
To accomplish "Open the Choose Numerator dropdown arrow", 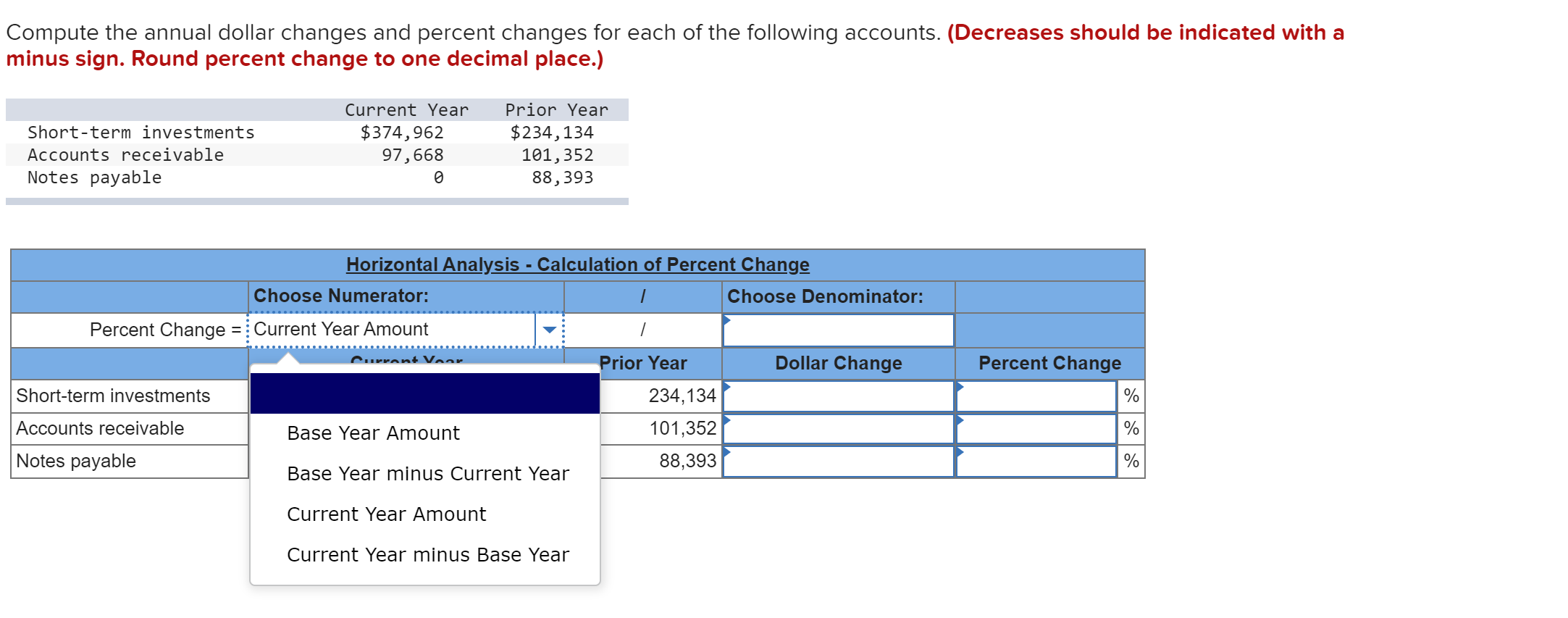I will (x=548, y=329).
